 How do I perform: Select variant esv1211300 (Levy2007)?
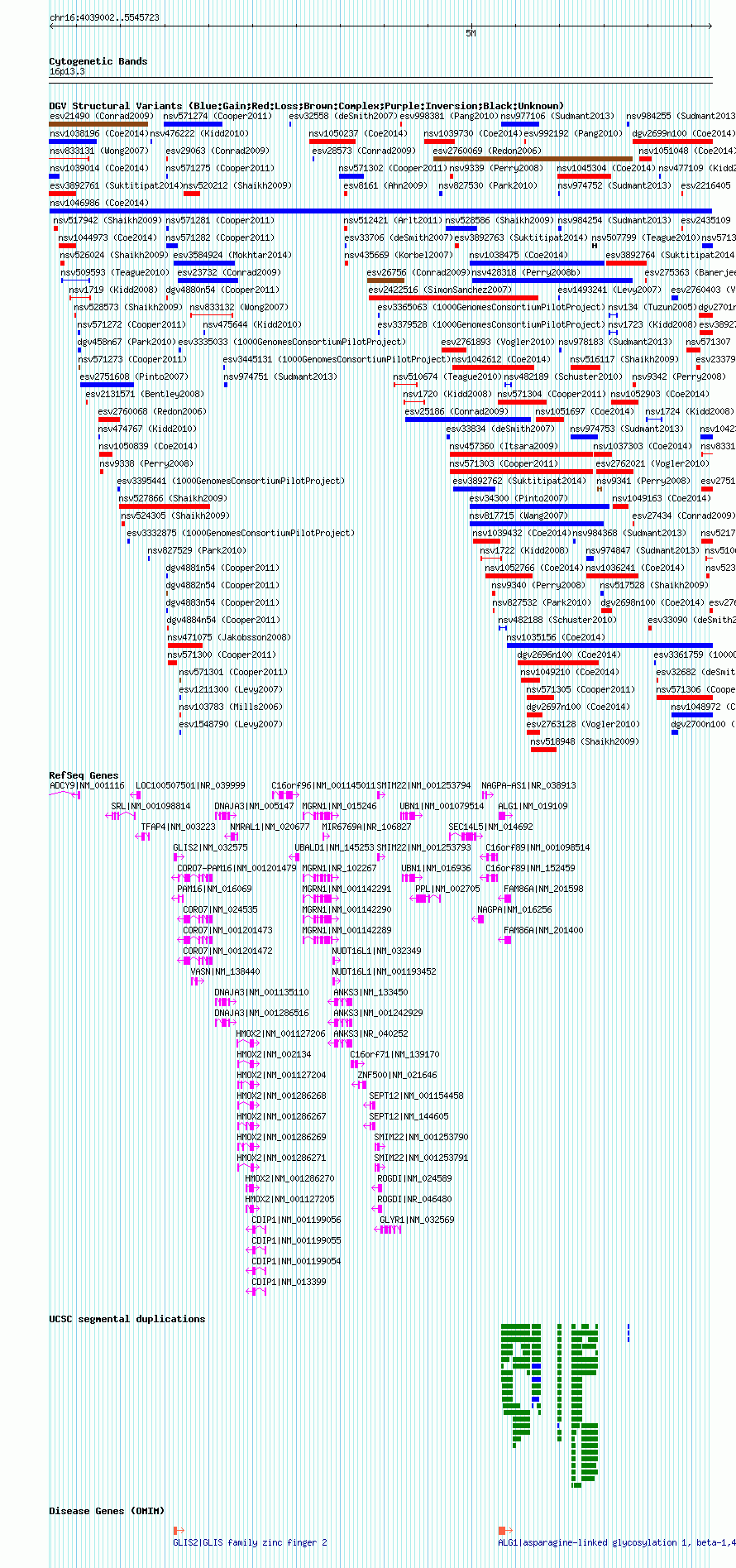click(x=231, y=689)
